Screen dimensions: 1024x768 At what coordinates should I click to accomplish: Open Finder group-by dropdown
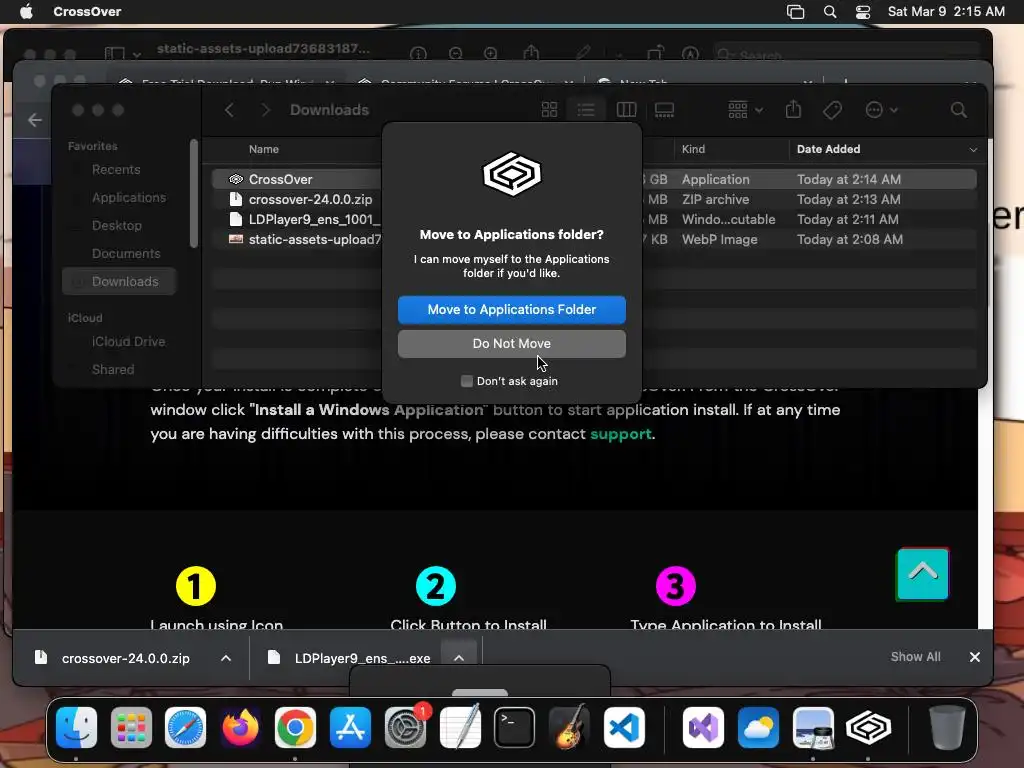745,110
